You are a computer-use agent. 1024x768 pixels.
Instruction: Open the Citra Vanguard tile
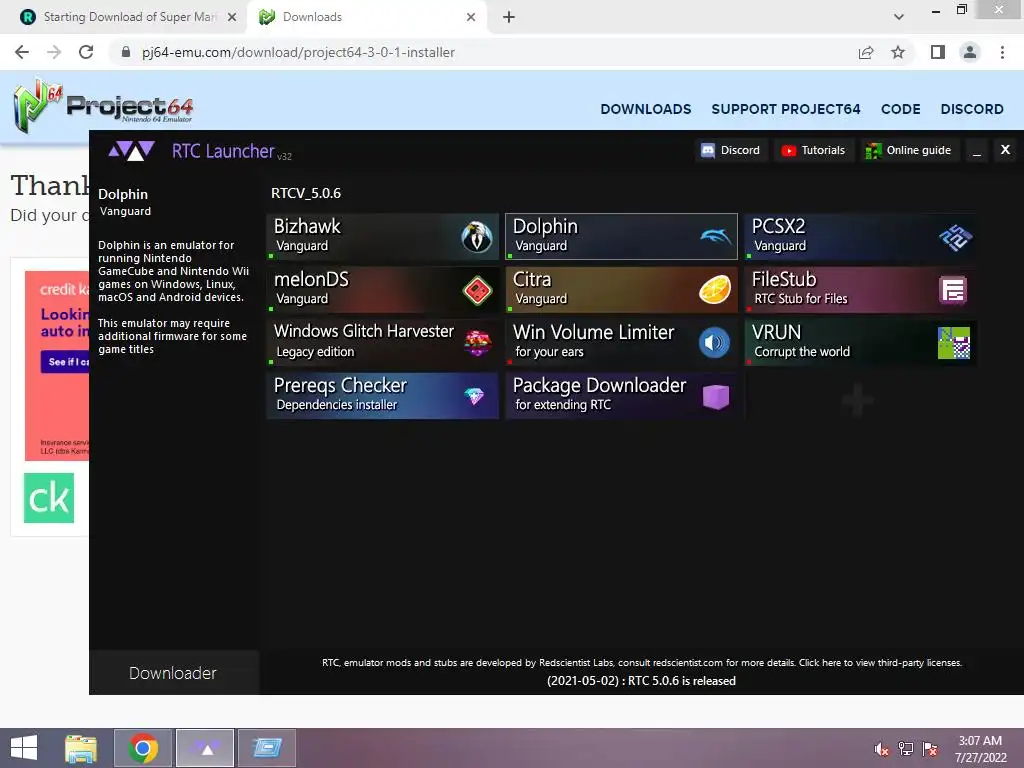click(621, 289)
